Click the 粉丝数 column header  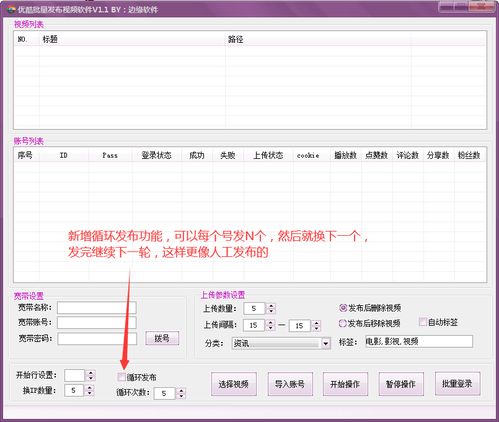(x=469, y=155)
